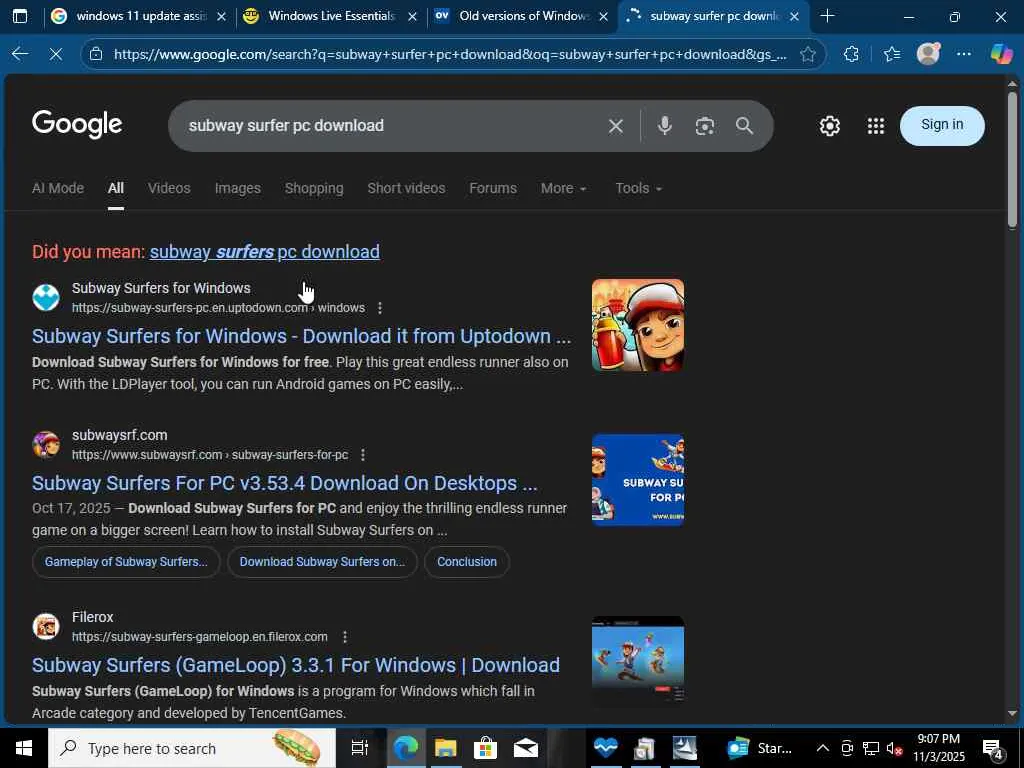Screen dimensions: 1024x768
Task: Click the subwaysrf.com result thumbnail
Action: coord(638,480)
